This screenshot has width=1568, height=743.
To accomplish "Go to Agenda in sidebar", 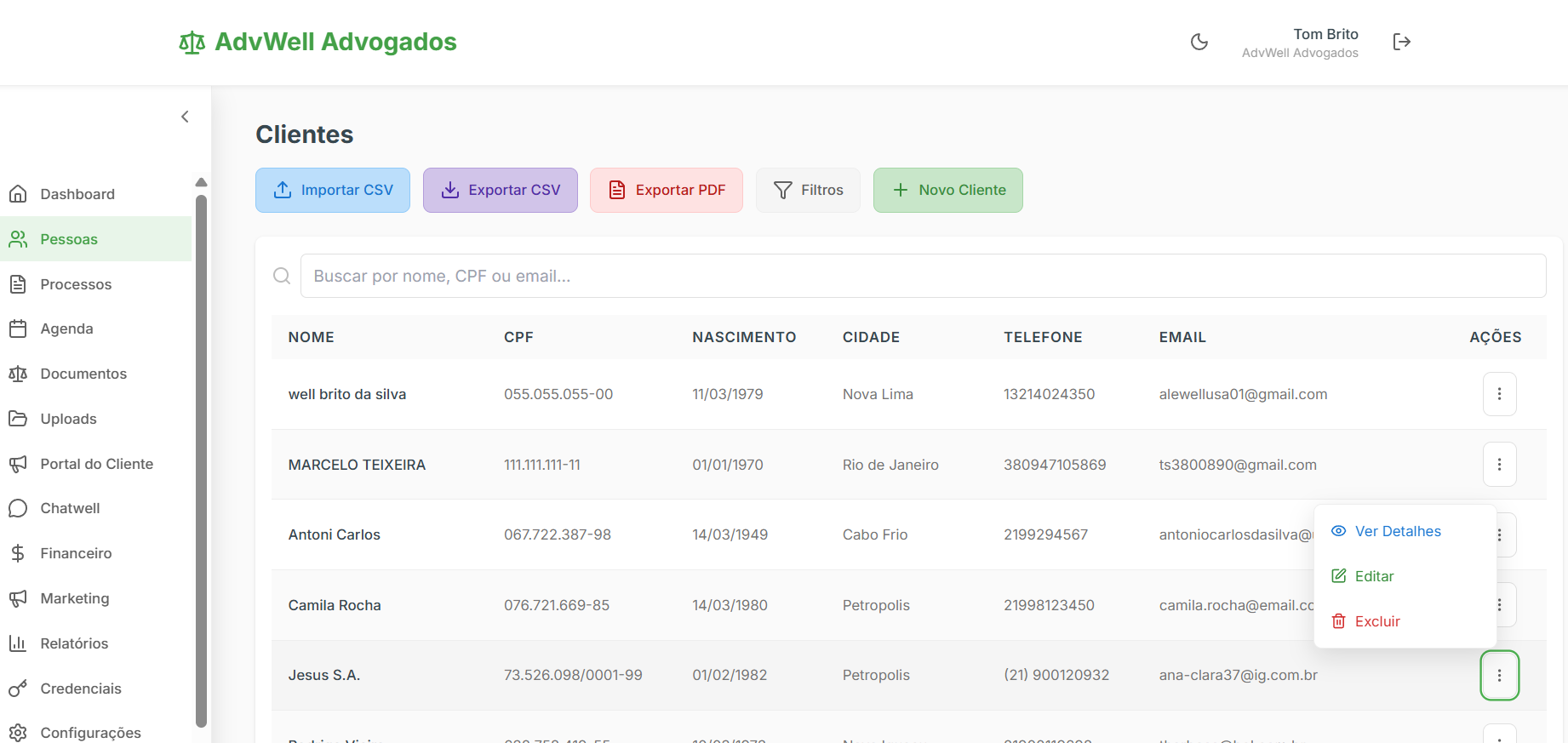I will tap(96, 329).
